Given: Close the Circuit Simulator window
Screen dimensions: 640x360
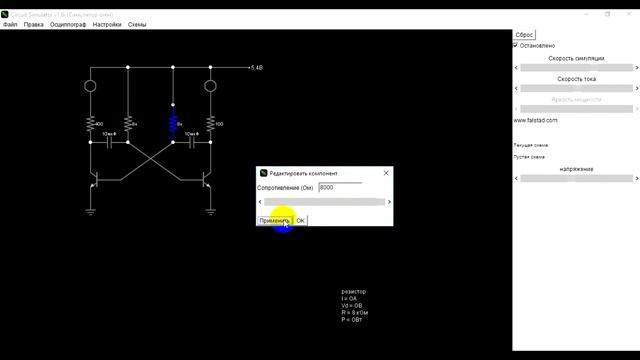Looking at the screenshot, I should click(629, 14).
